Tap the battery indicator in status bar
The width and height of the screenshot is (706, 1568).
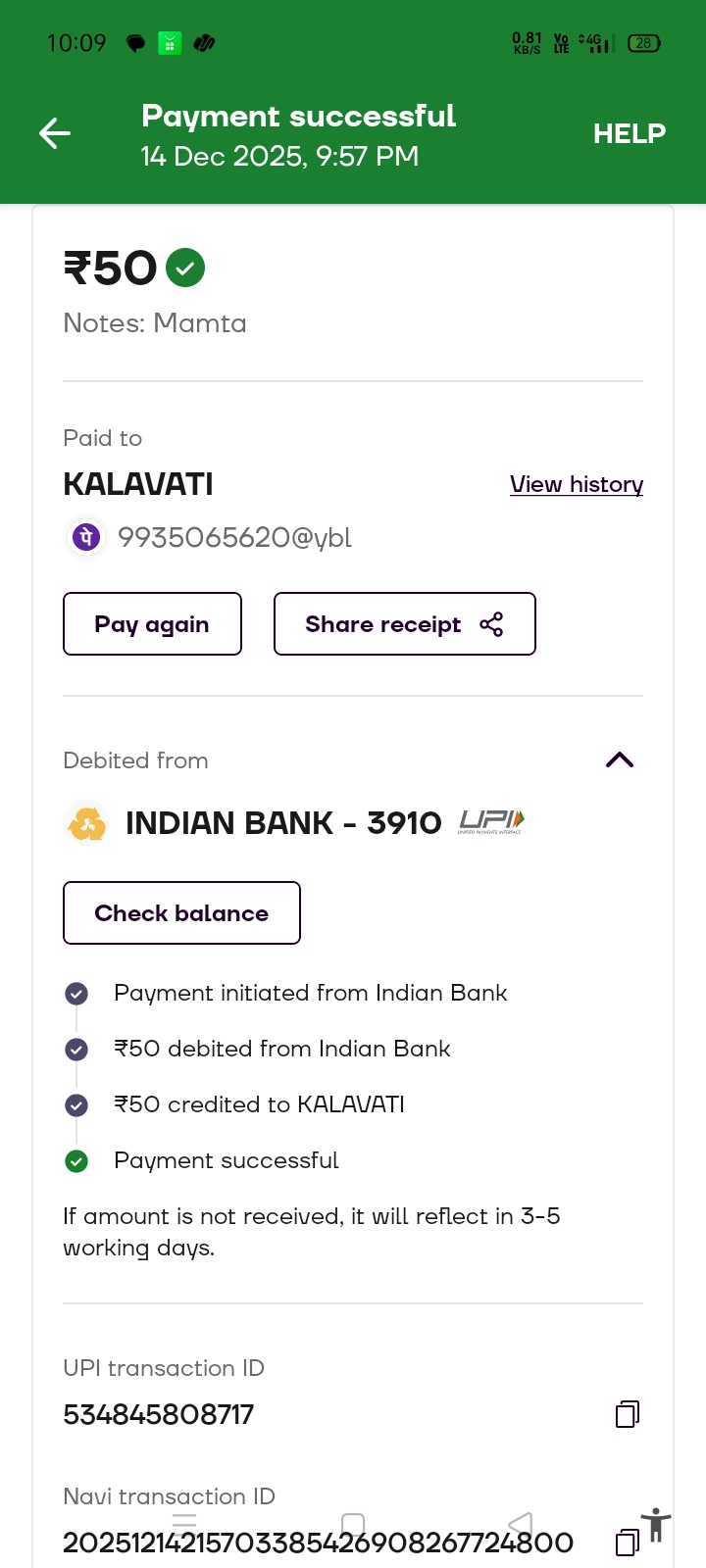tap(644, 43)
